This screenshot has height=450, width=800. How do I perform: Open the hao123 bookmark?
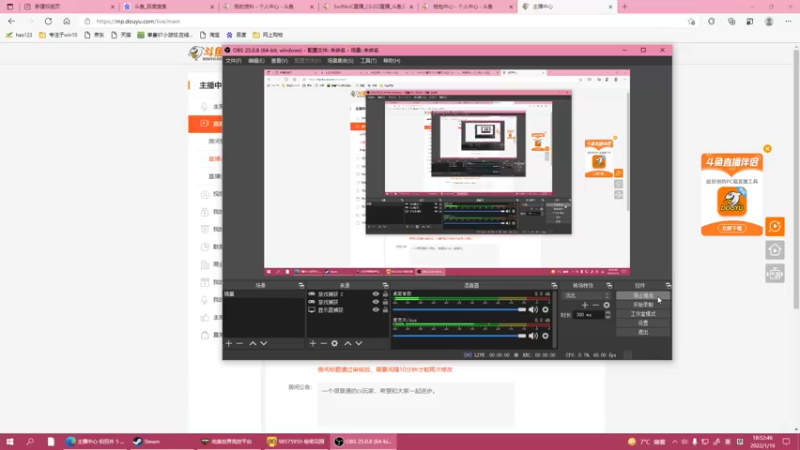(19, 35)
